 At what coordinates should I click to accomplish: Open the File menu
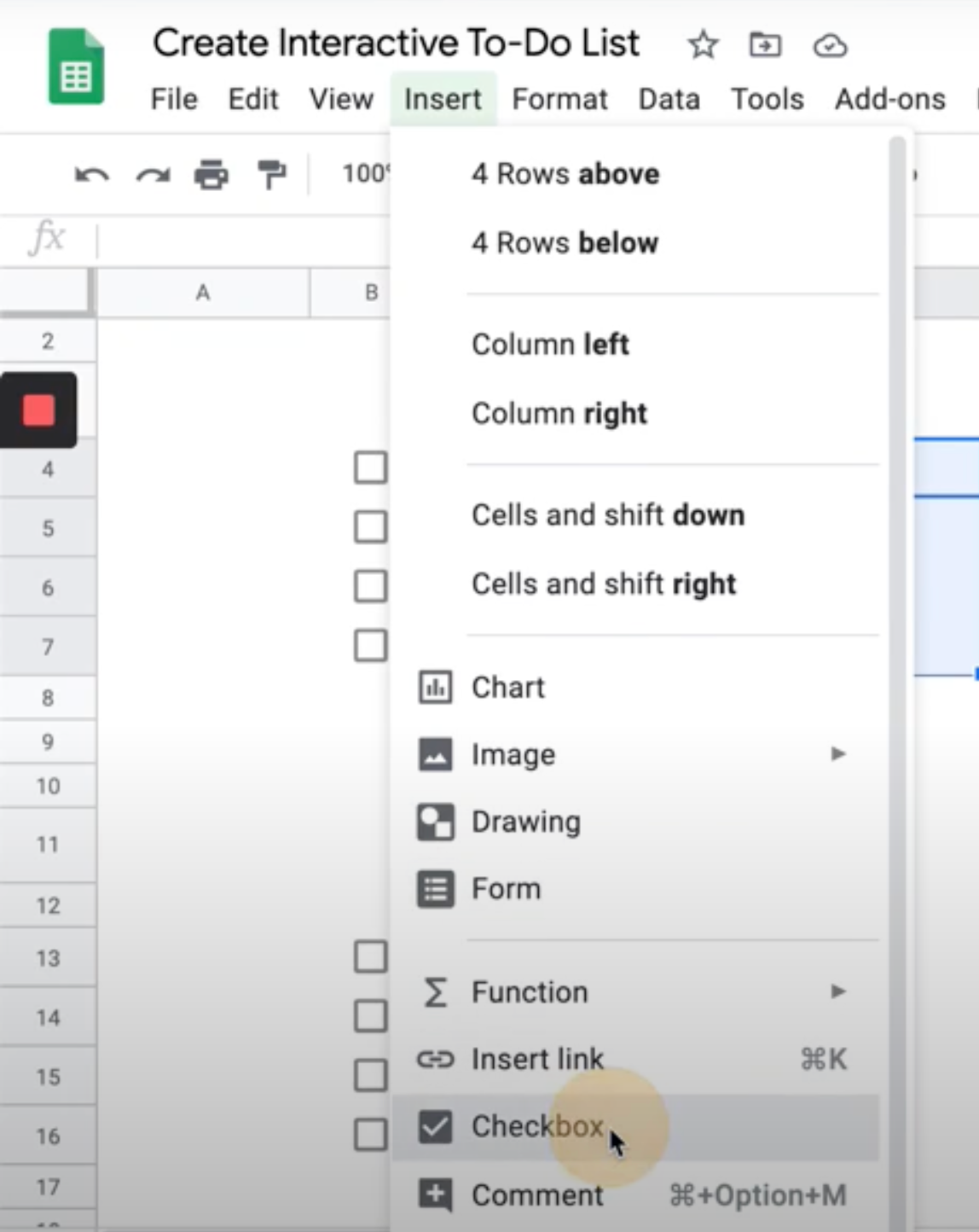coord(174,100)
